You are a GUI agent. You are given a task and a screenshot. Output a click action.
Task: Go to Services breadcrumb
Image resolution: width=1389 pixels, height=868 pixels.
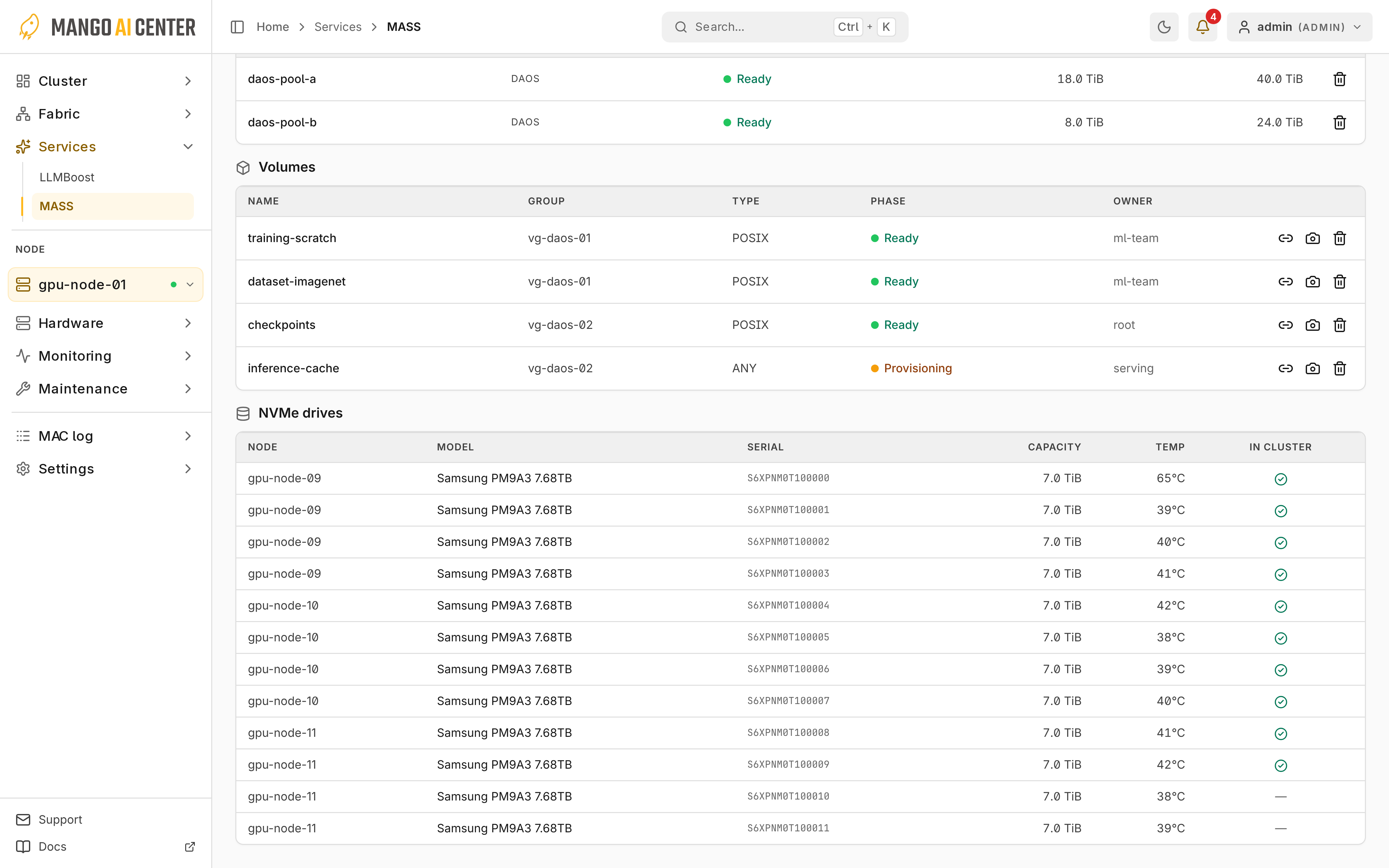coord(338,27)
